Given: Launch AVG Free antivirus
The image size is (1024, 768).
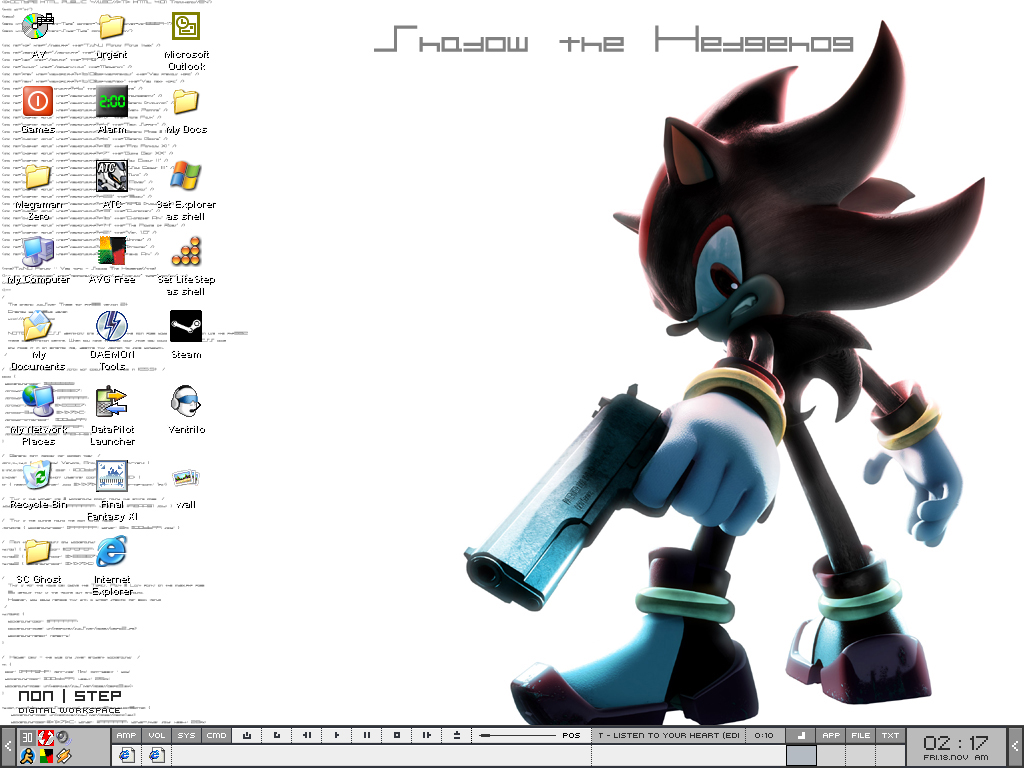Looking at the screenshot, I should 112,251.
